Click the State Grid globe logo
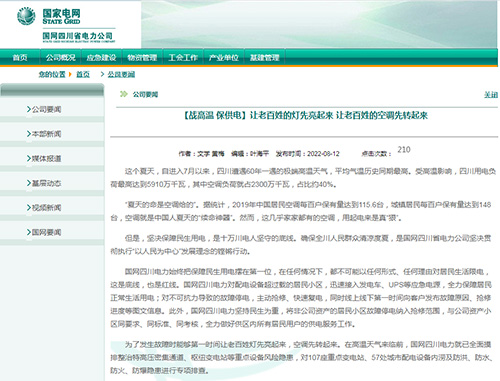The width and height of the screenshot is (500, 381). pyautogui.click(x=26, y=16)
